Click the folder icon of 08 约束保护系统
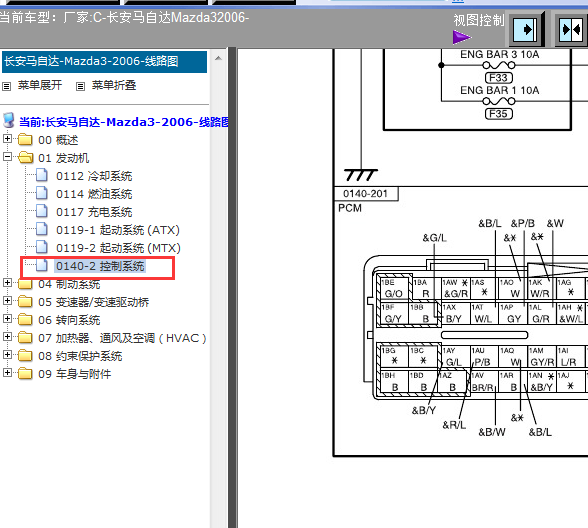 [25, 356]
